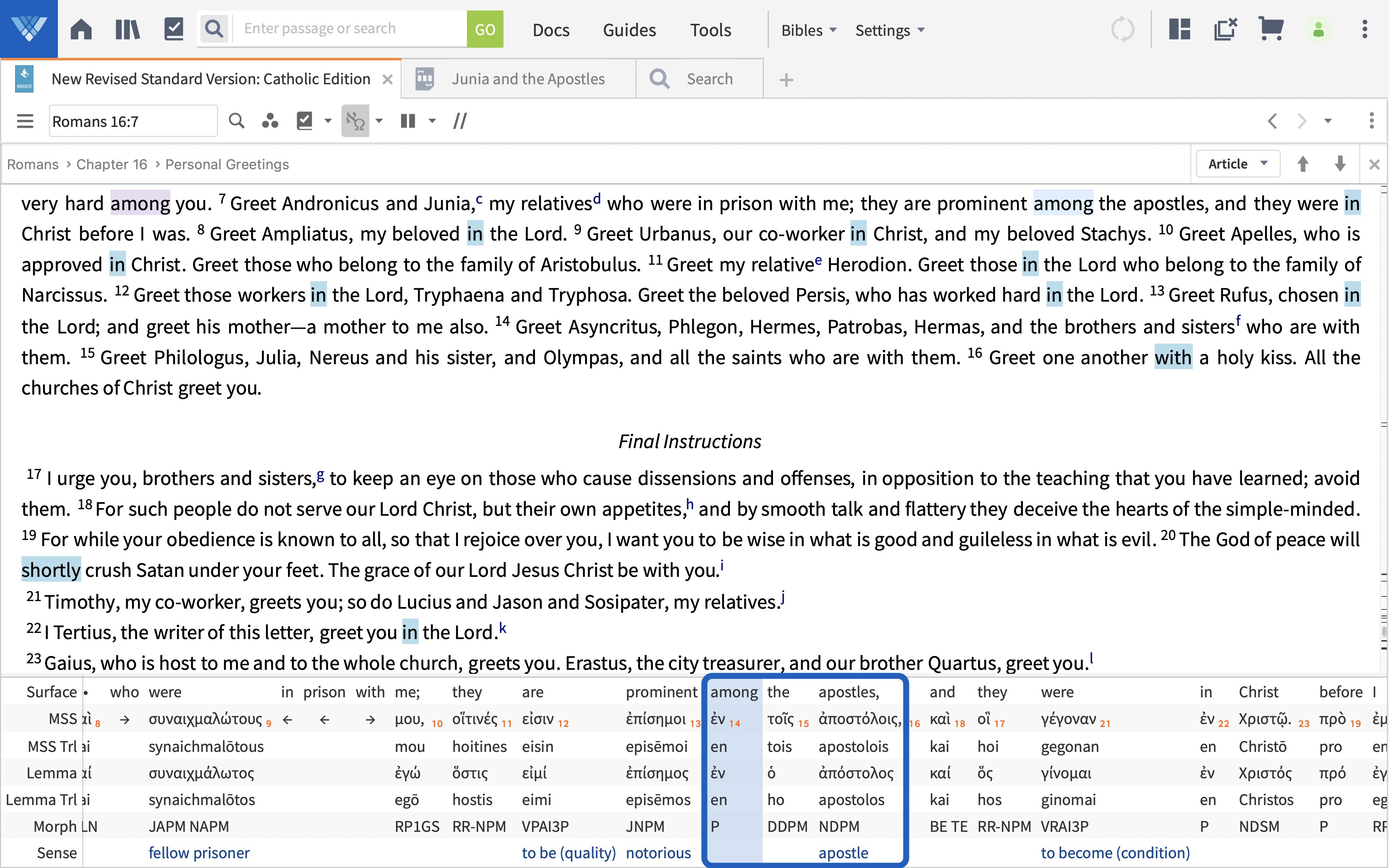This screenshot has width=1389, height=868.
Task: Expand the Article view dropdown
Action: [1237, 163]
